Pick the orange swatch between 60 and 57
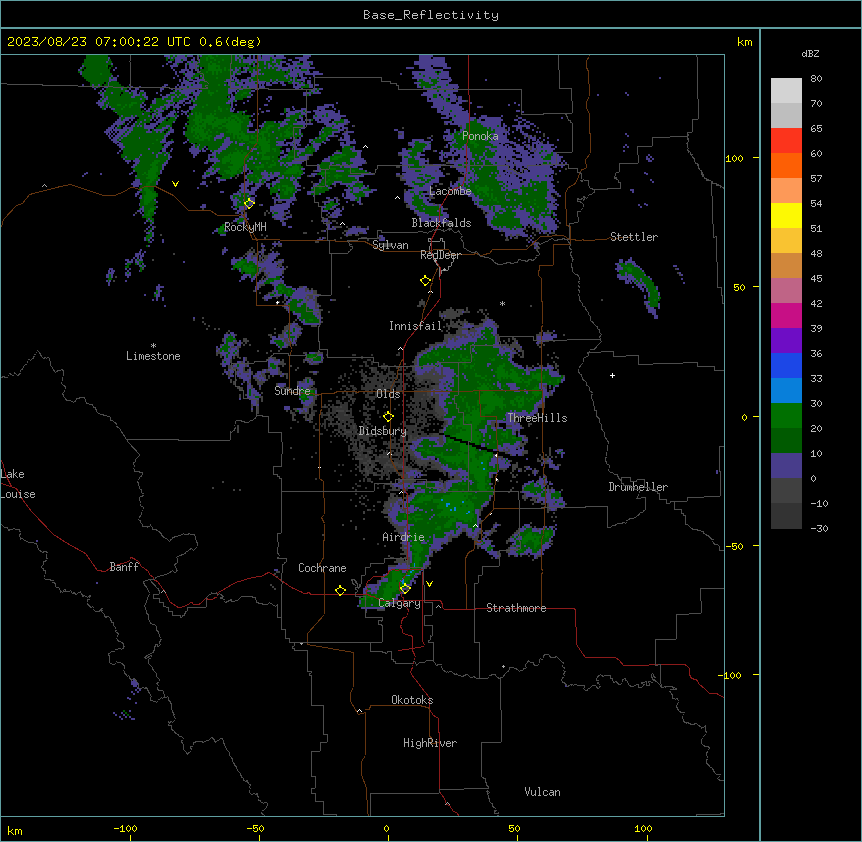This screenshot has height=842, width=862. pos(786,165)
